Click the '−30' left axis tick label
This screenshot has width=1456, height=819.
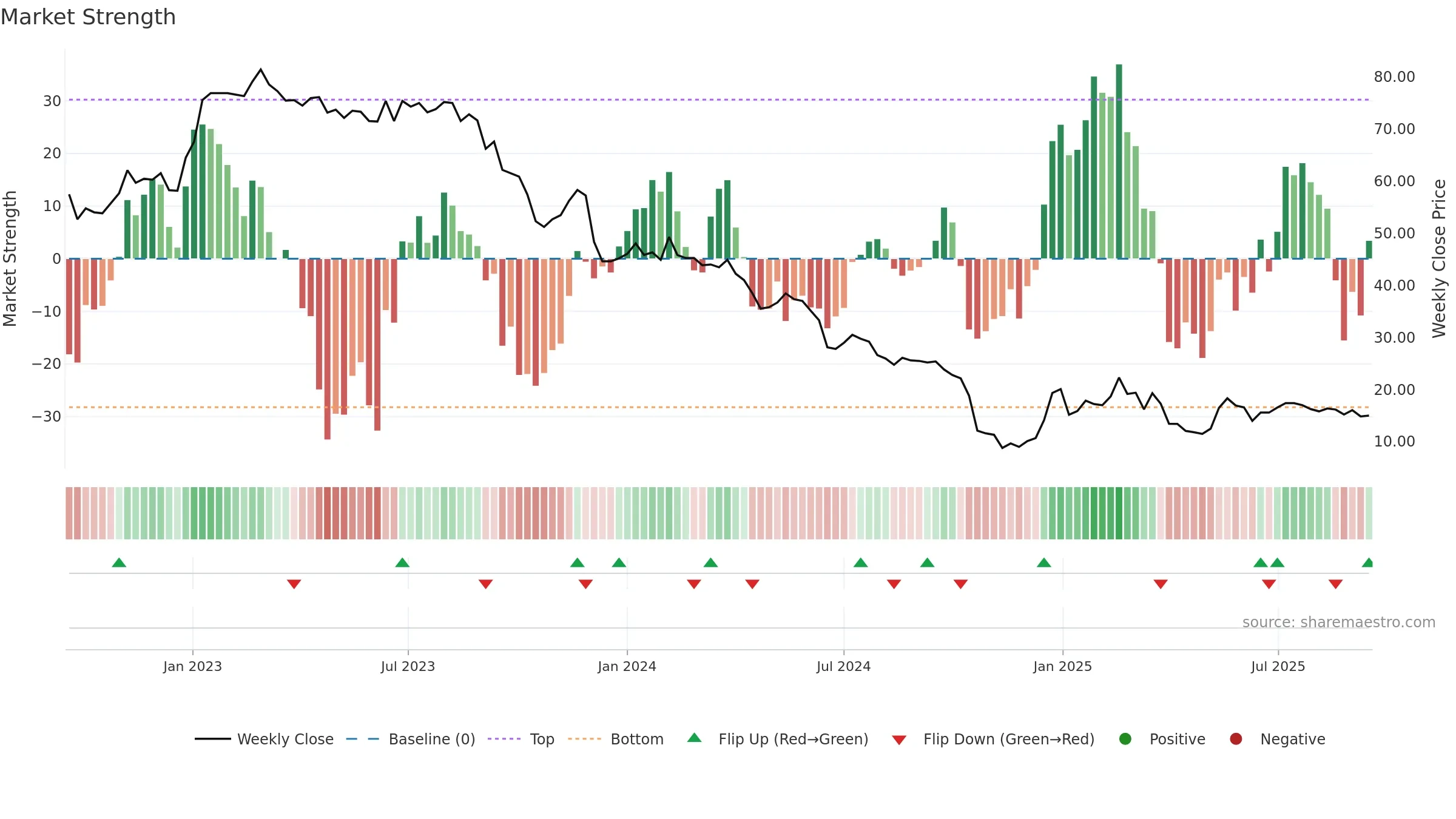coord(47,416)
